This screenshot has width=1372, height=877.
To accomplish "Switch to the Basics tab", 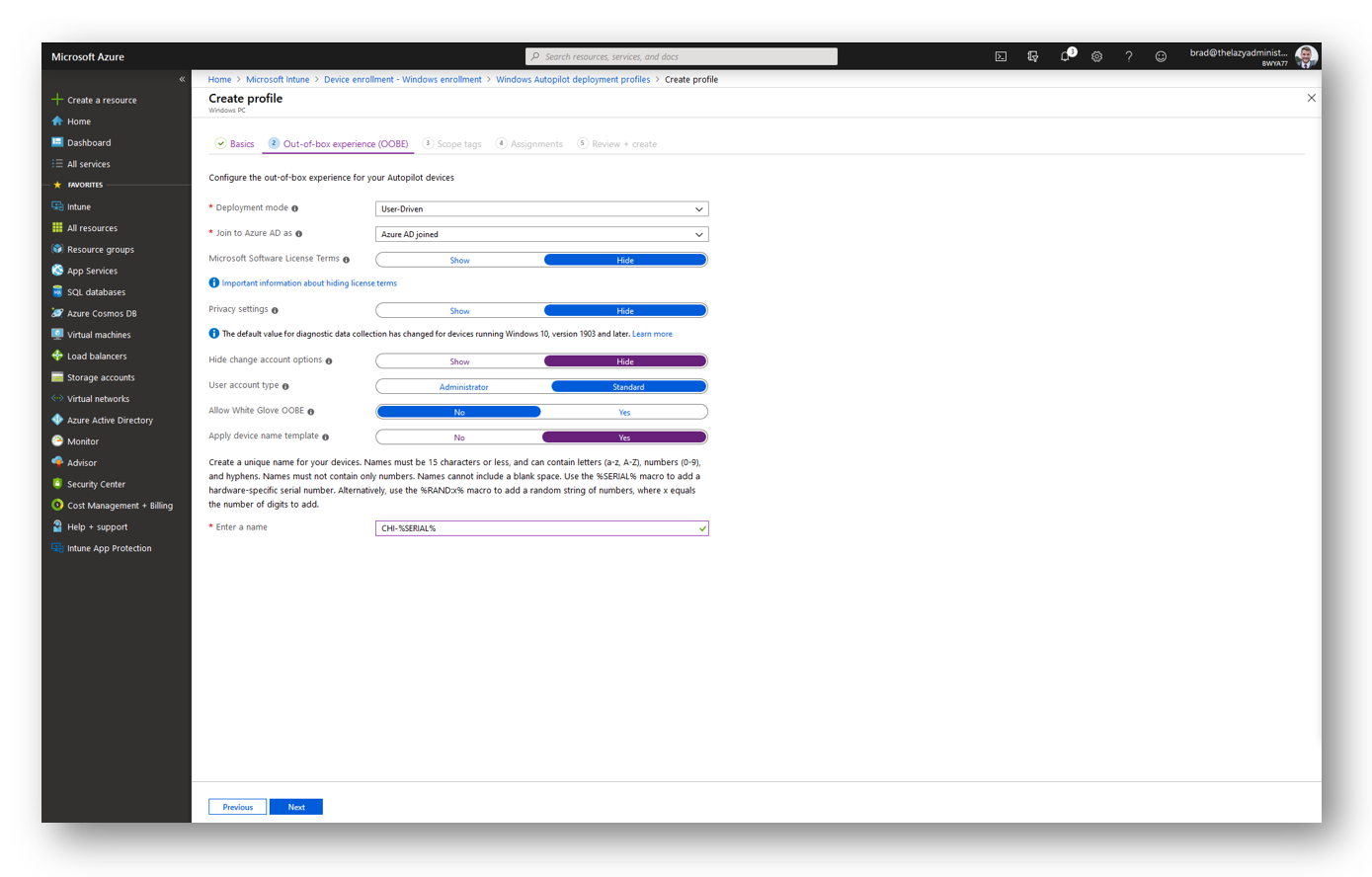I will point(235,144).
